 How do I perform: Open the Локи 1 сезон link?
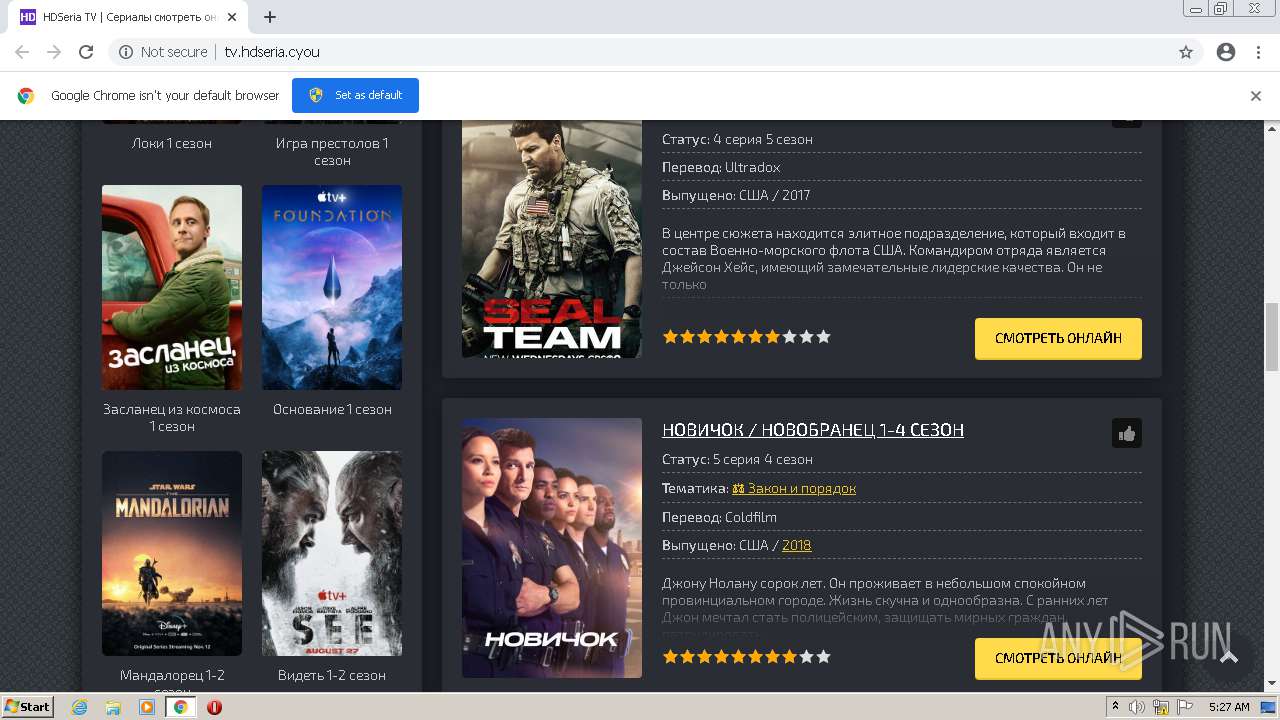[172, 143]
